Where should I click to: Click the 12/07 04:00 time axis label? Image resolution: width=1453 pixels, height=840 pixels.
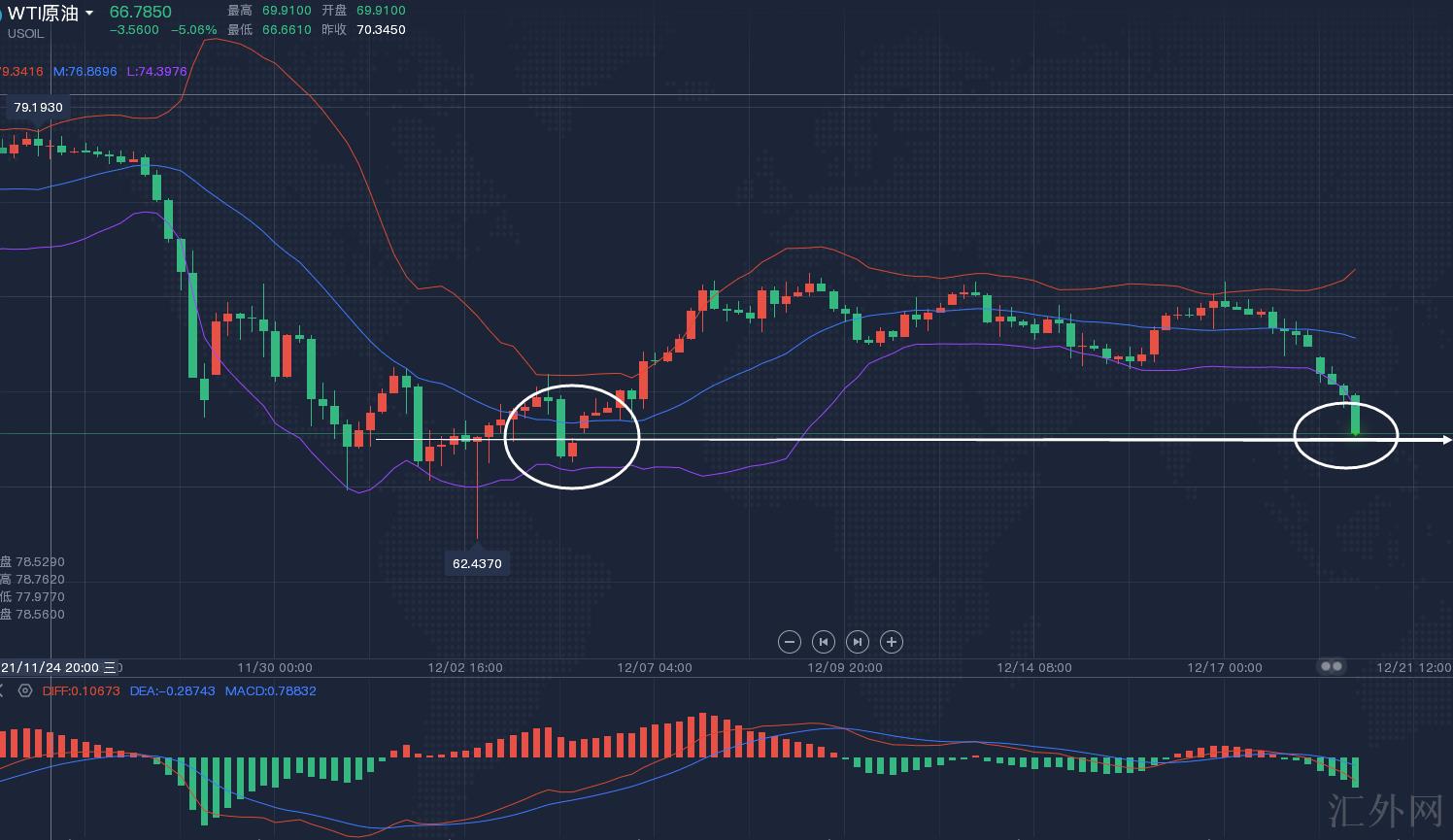tap(655, 668)
